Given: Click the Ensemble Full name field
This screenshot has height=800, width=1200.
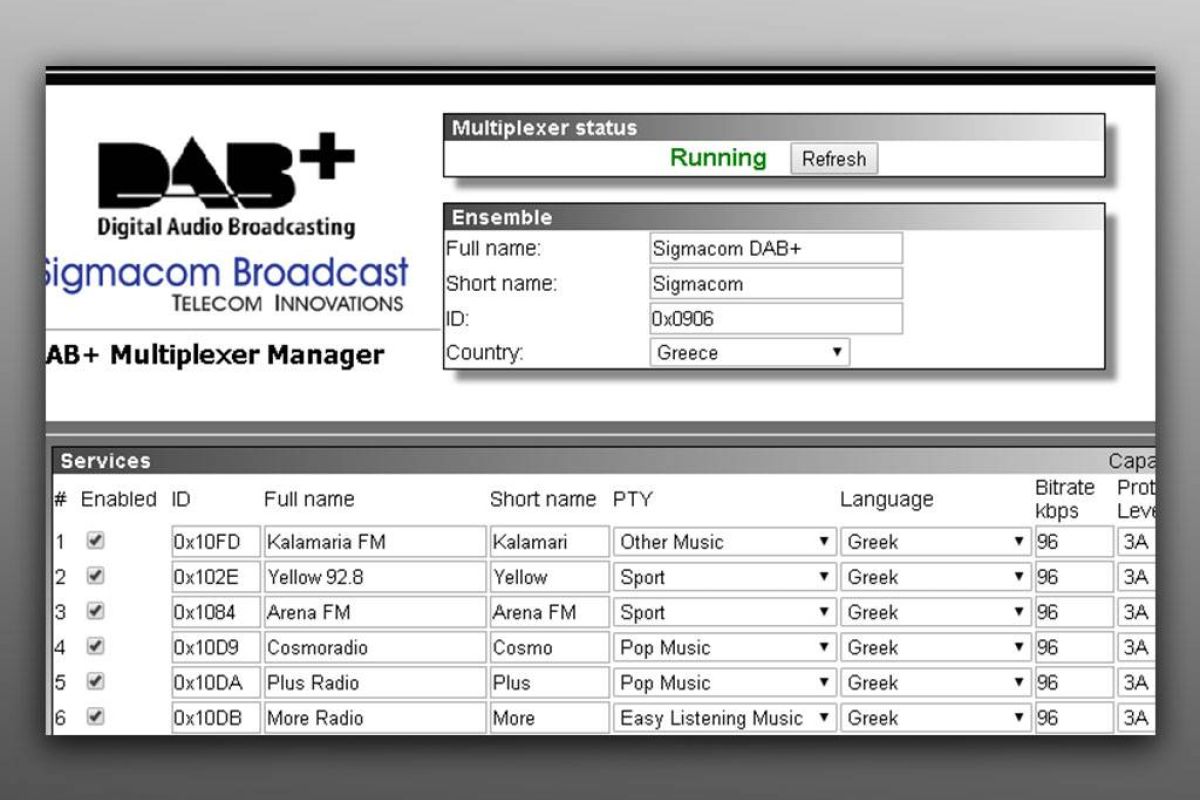Looking at the screenshot, I should pos(775,248).
